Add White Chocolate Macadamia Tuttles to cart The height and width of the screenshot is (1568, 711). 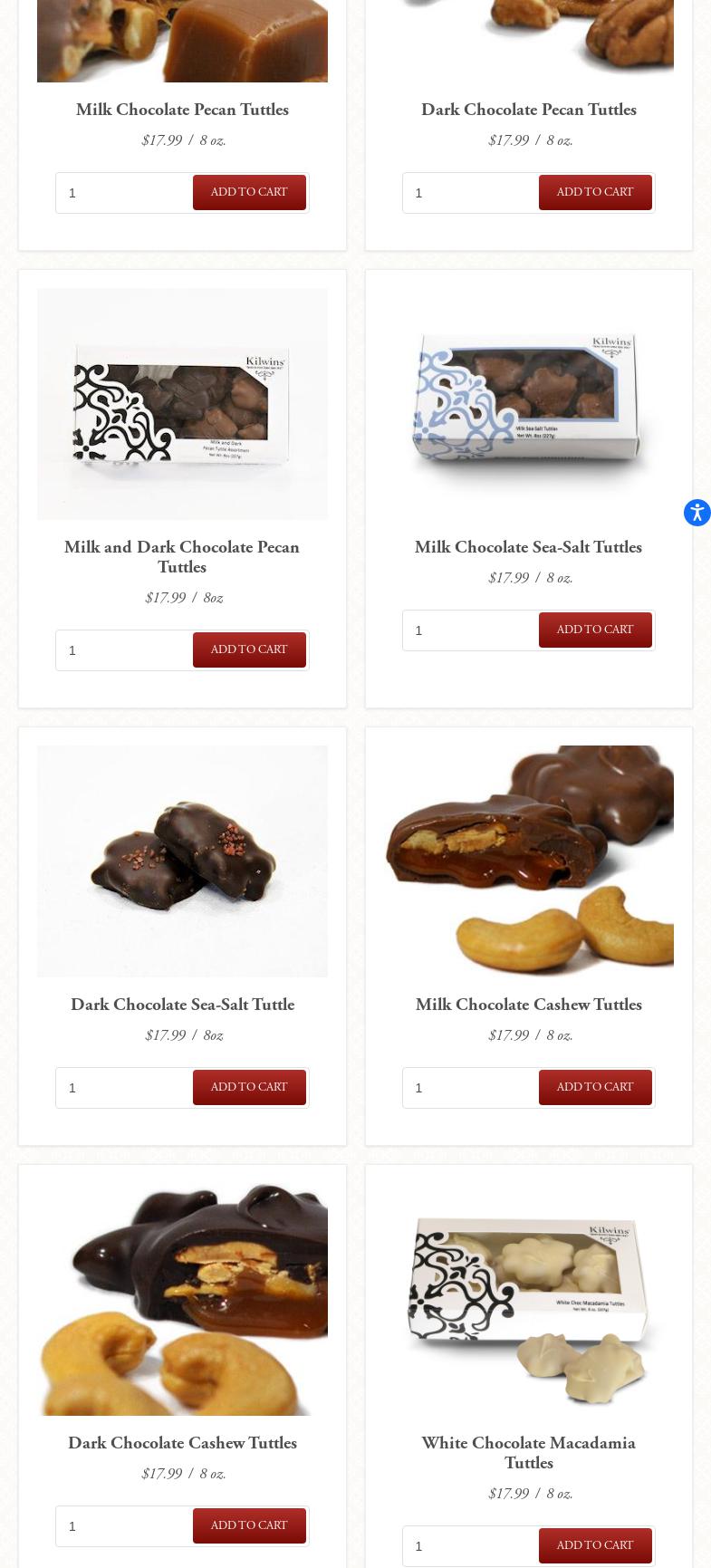point(595,1545)
